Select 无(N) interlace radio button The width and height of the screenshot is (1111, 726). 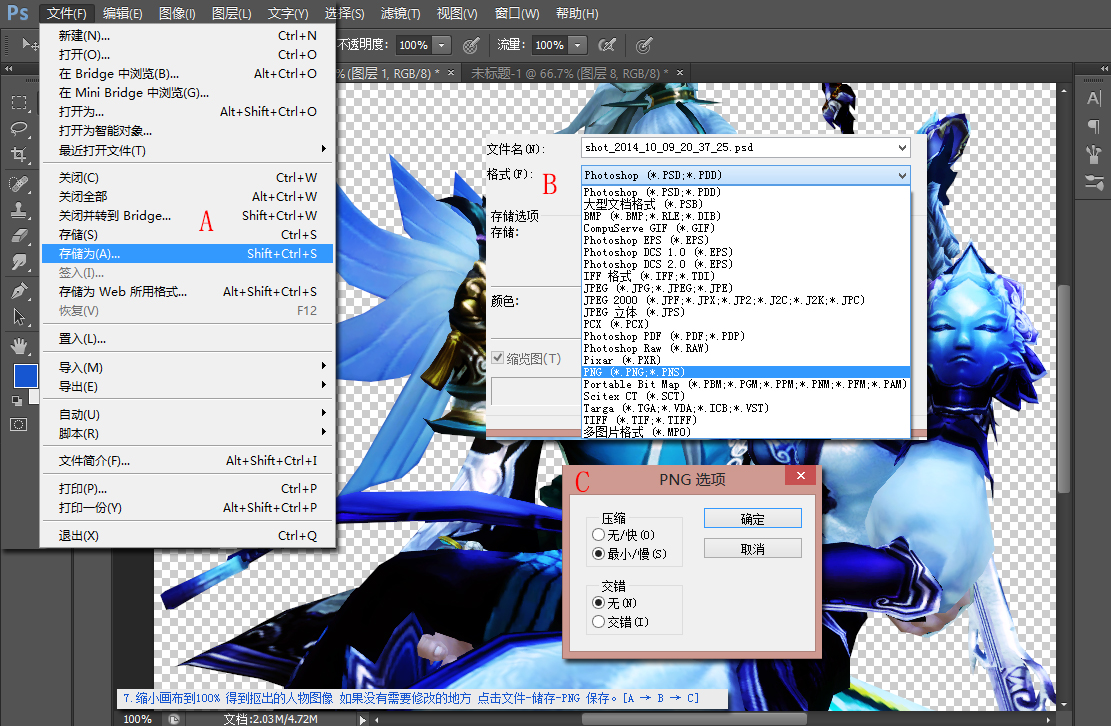point(599,603)
